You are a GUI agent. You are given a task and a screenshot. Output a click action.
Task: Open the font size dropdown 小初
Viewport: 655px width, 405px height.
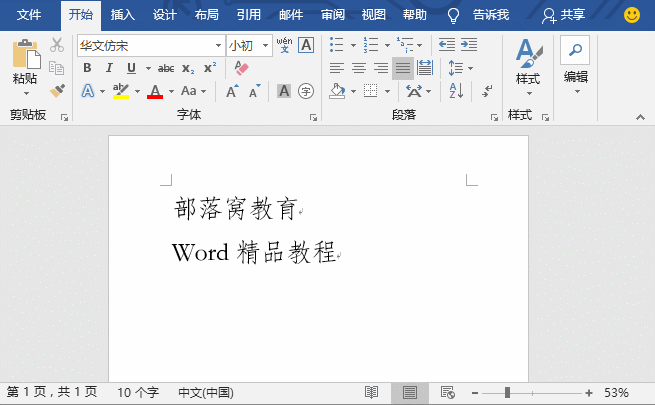click(265, 45)
